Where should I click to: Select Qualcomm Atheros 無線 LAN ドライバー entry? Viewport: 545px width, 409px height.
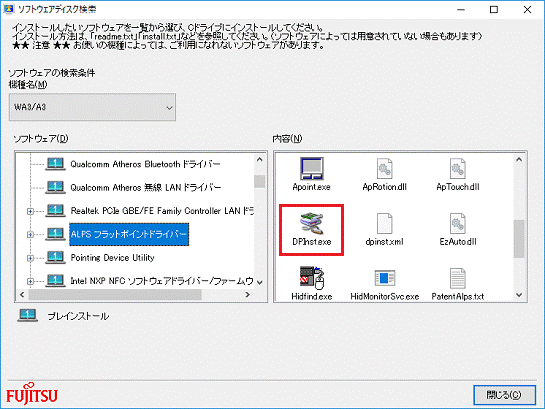tap(146, 188)
